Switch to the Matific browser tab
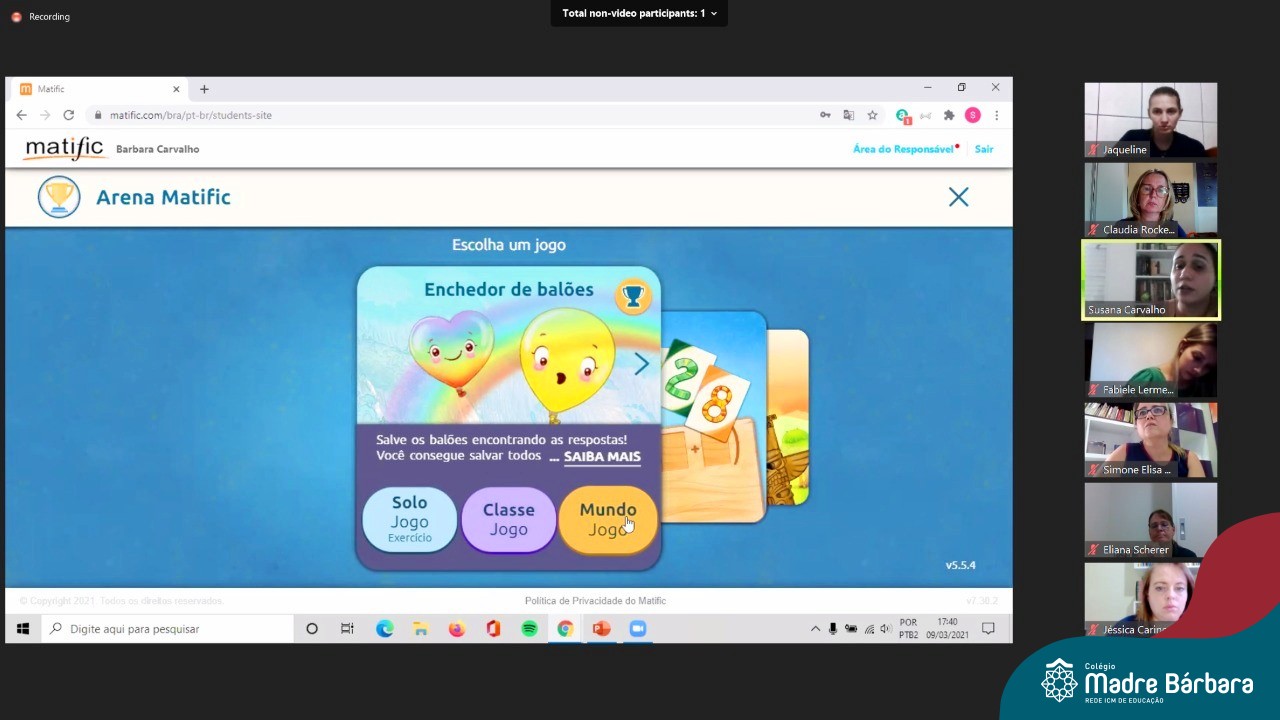1280x720 pixels. 95,89
